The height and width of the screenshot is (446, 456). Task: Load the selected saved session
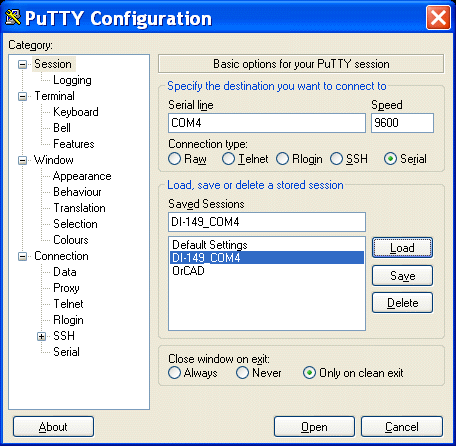(402, 248)
